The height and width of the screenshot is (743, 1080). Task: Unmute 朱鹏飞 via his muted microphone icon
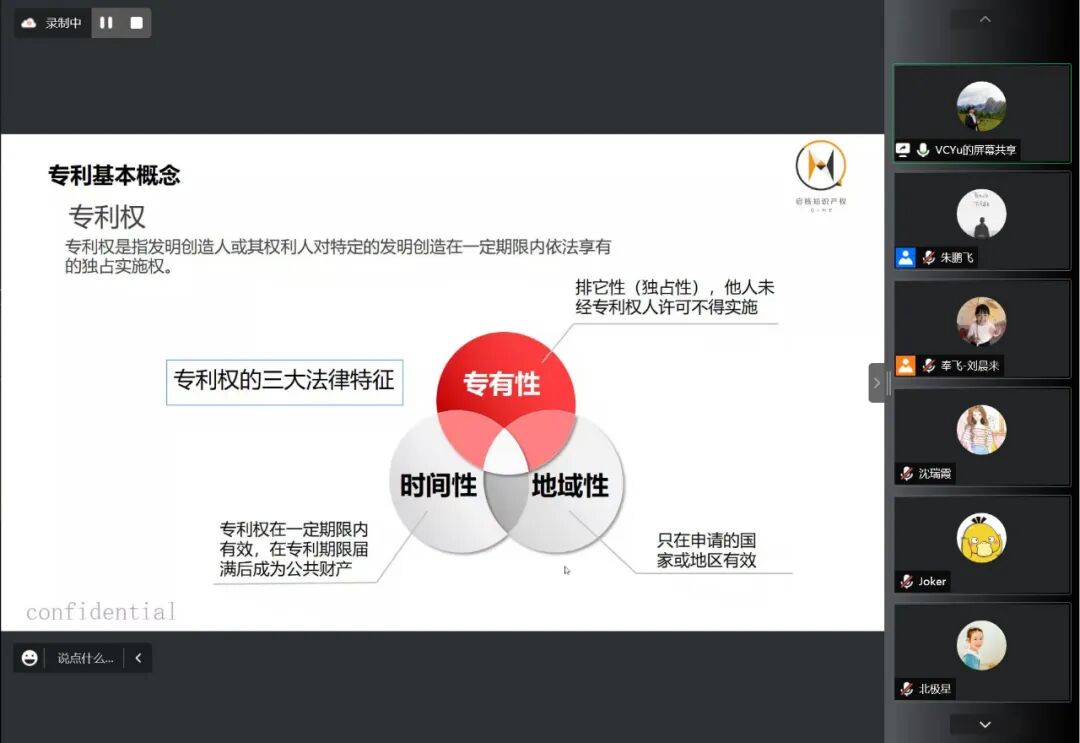click(930, 257)
